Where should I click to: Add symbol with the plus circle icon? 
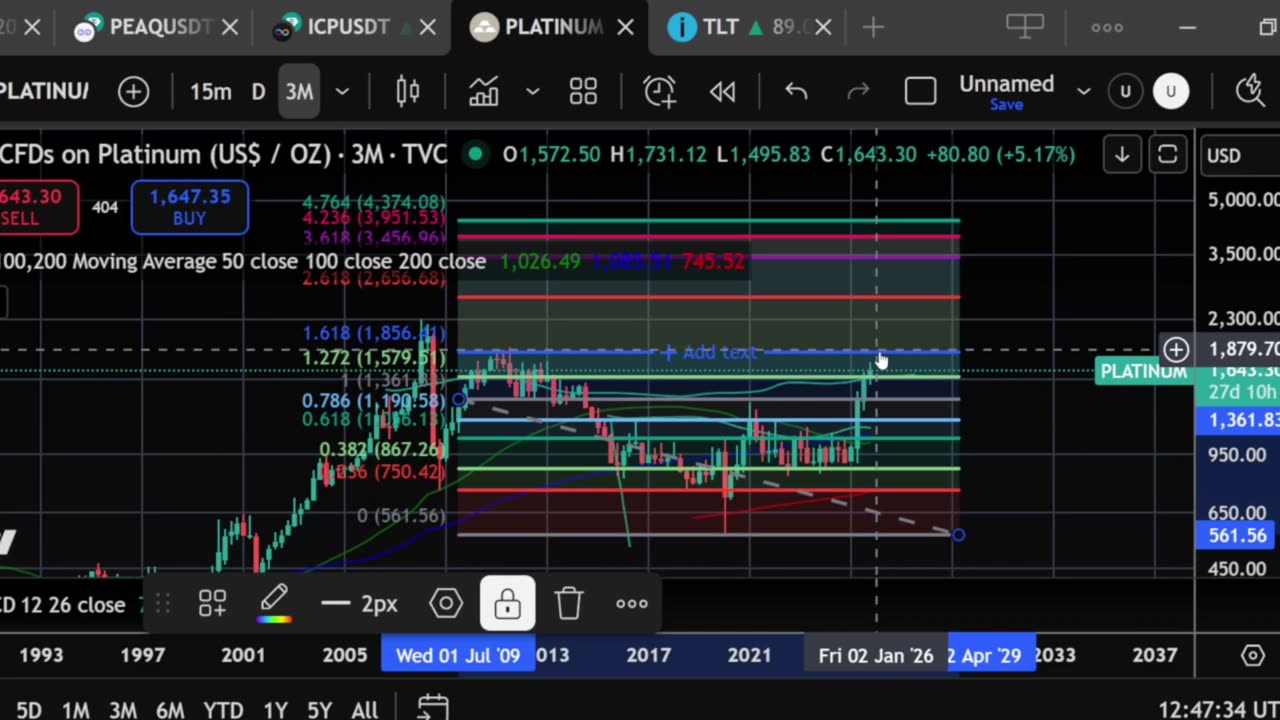[x=133, y=92]
